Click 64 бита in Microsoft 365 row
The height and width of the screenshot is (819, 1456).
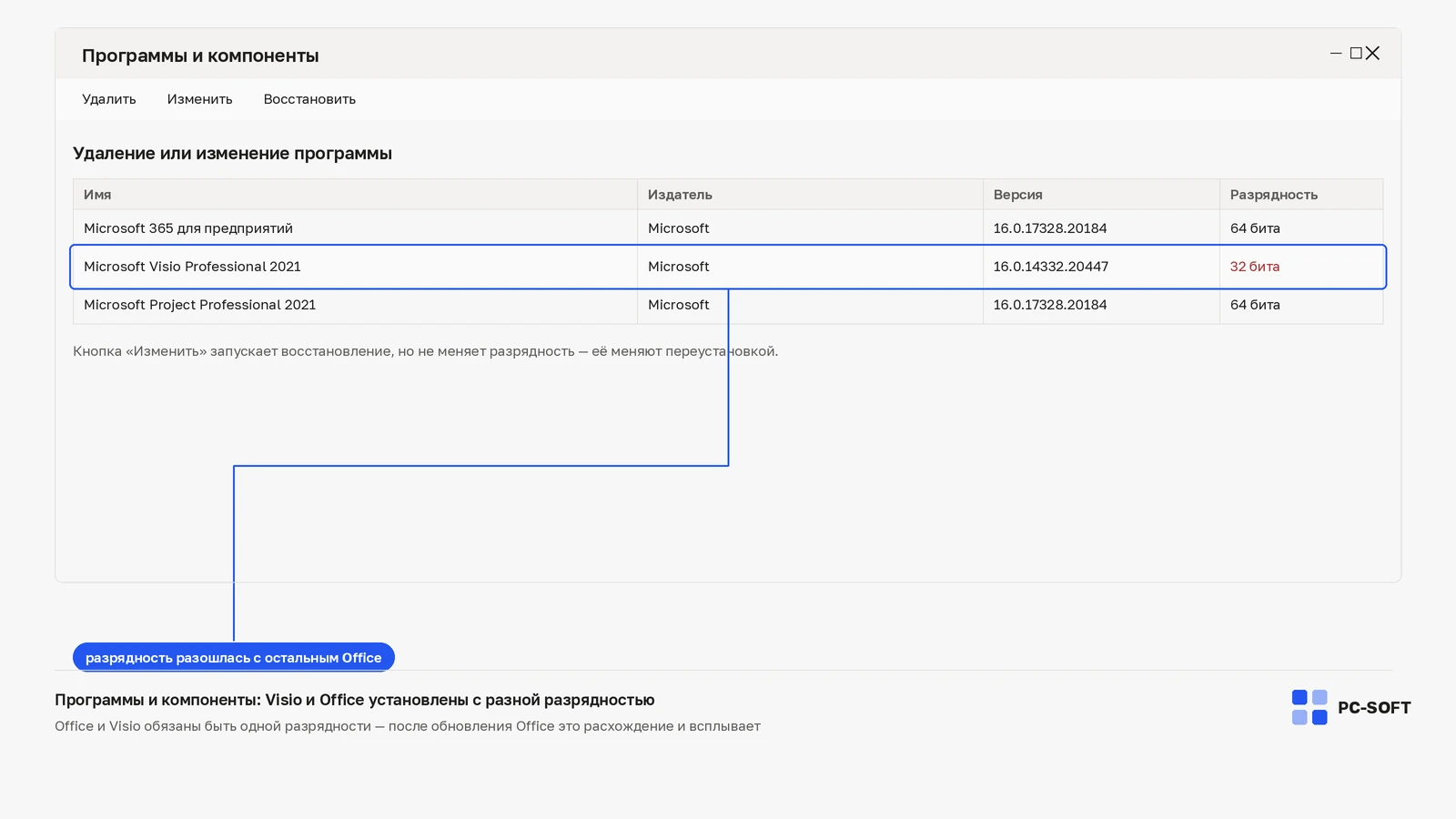(x=1255, y=228)
